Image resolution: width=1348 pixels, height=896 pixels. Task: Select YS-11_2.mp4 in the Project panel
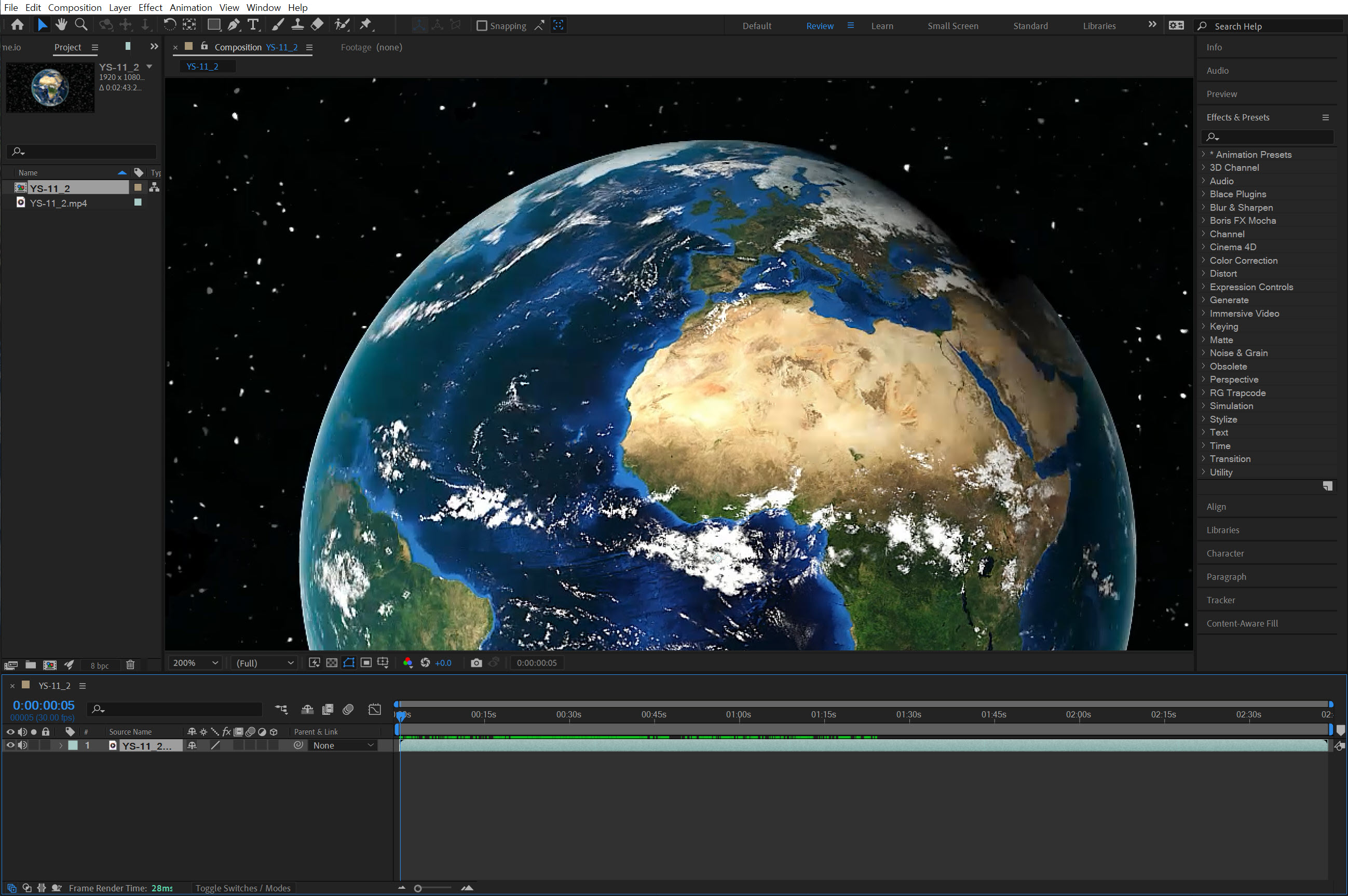pyautogui.click(x=58, y=203)
